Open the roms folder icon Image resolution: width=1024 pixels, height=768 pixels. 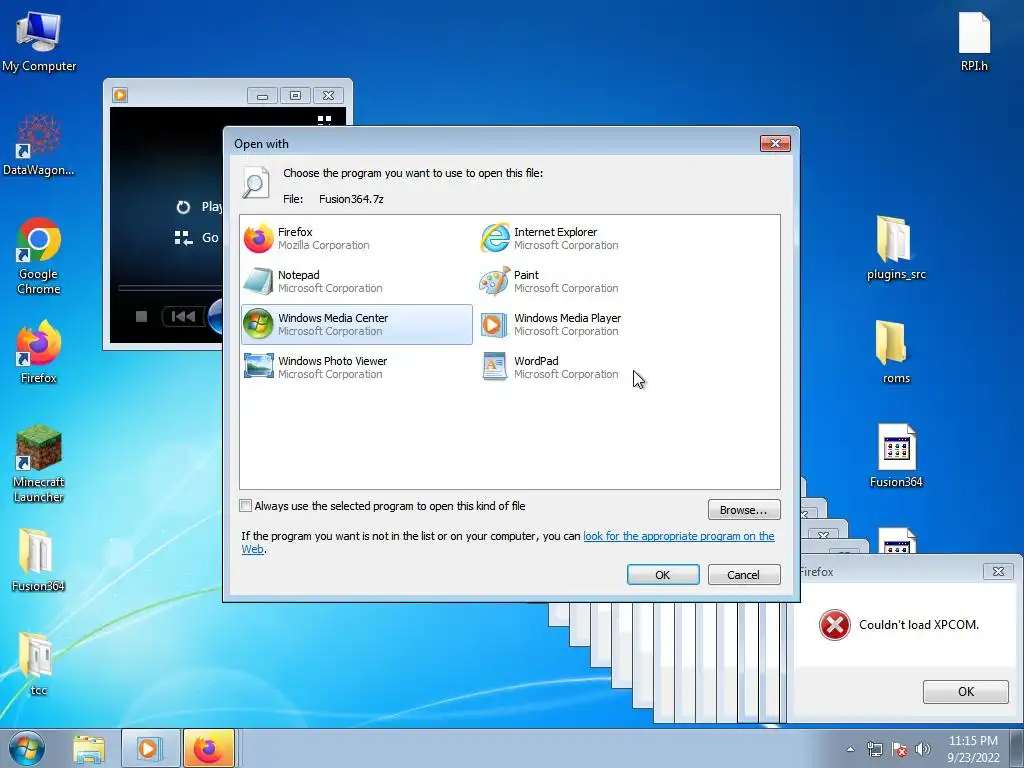tap(896, 353)
